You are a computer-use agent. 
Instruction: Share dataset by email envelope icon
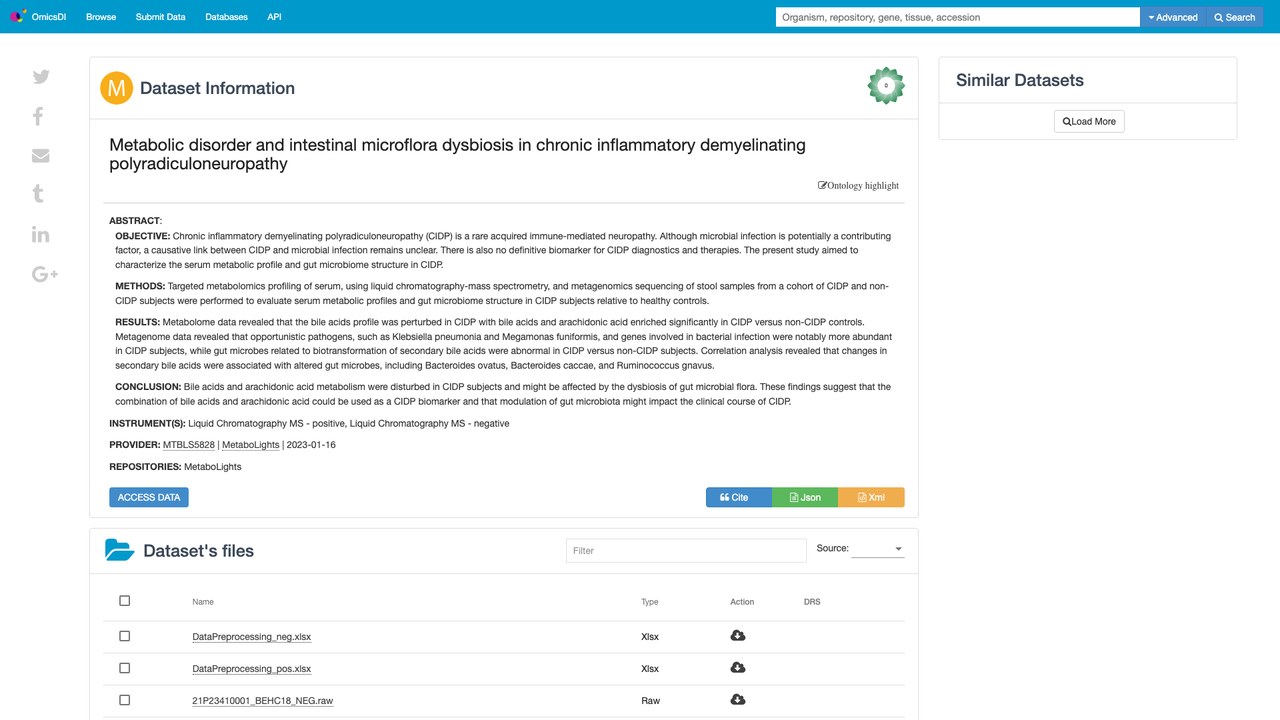(41, 155)
